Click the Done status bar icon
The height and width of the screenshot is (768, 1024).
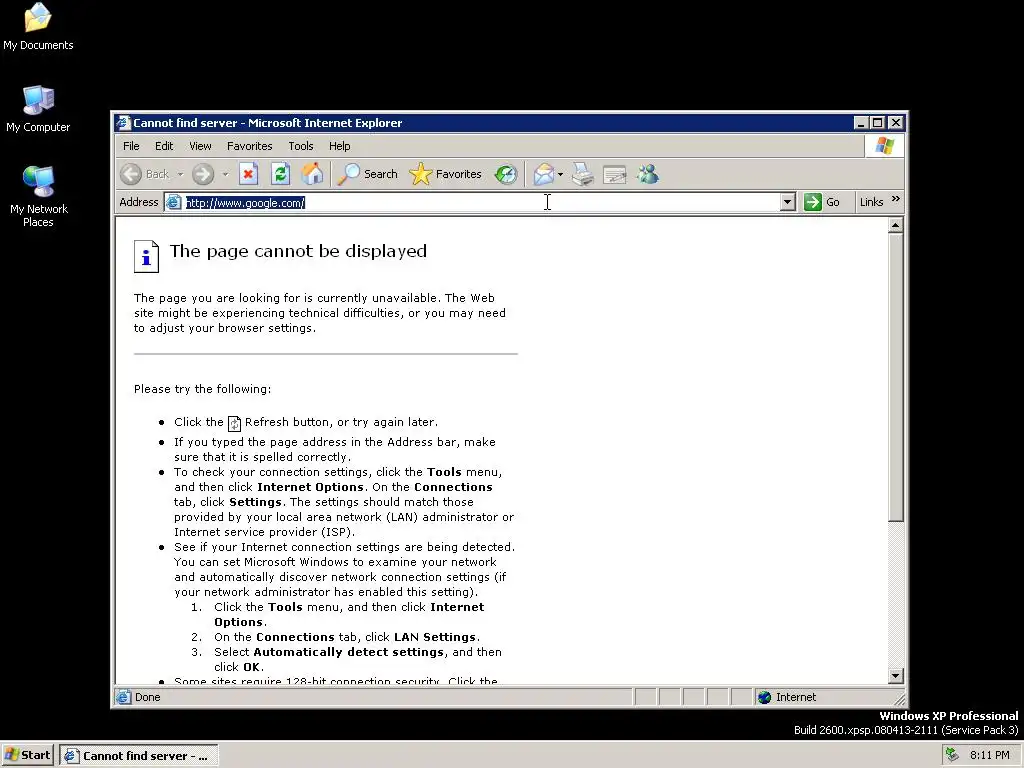[x=123, y=697]
